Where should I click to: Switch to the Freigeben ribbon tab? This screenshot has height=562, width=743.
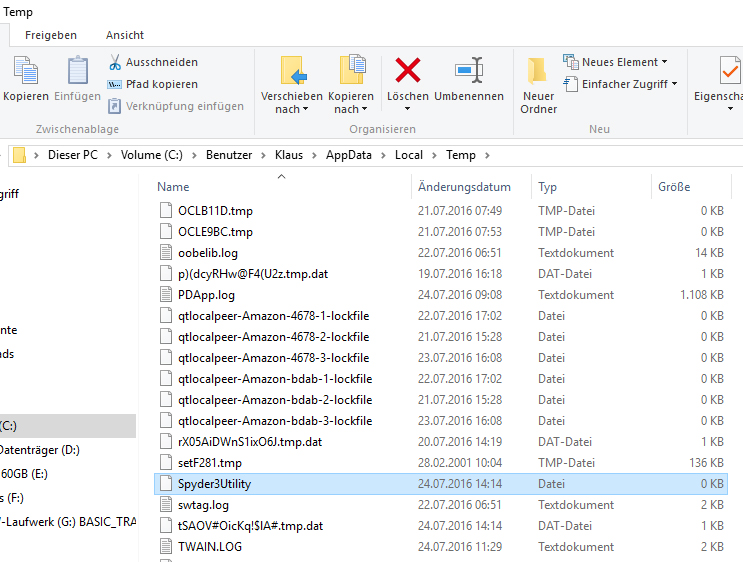pyautogui.click(x=51, y=35)
